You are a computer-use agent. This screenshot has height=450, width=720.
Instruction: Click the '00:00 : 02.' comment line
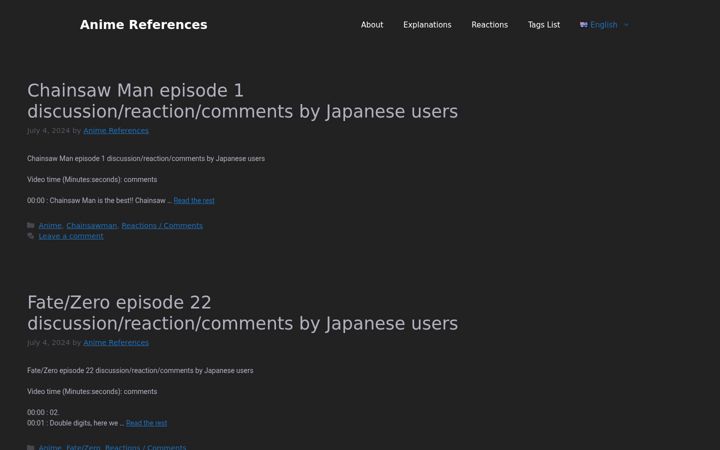[x=43, y=413]
